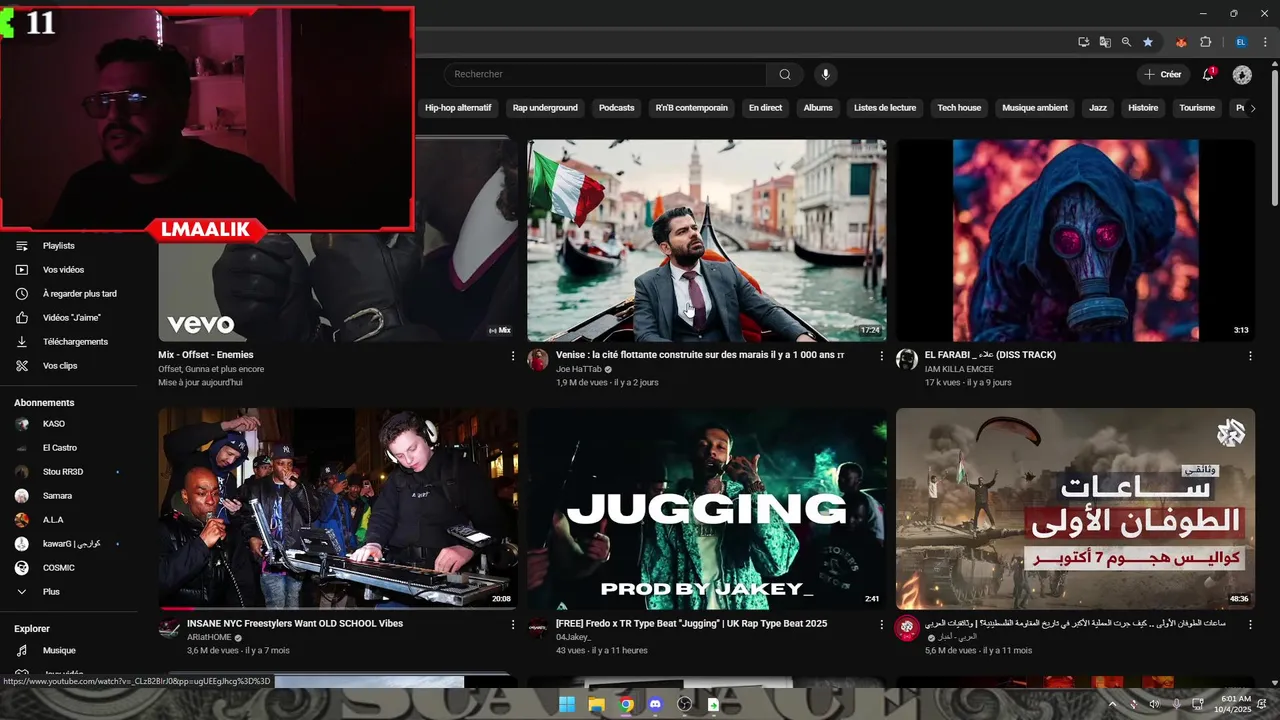
Task: Select the Rap underground chip
Action: pyautogui.click(x=545, y=108)
